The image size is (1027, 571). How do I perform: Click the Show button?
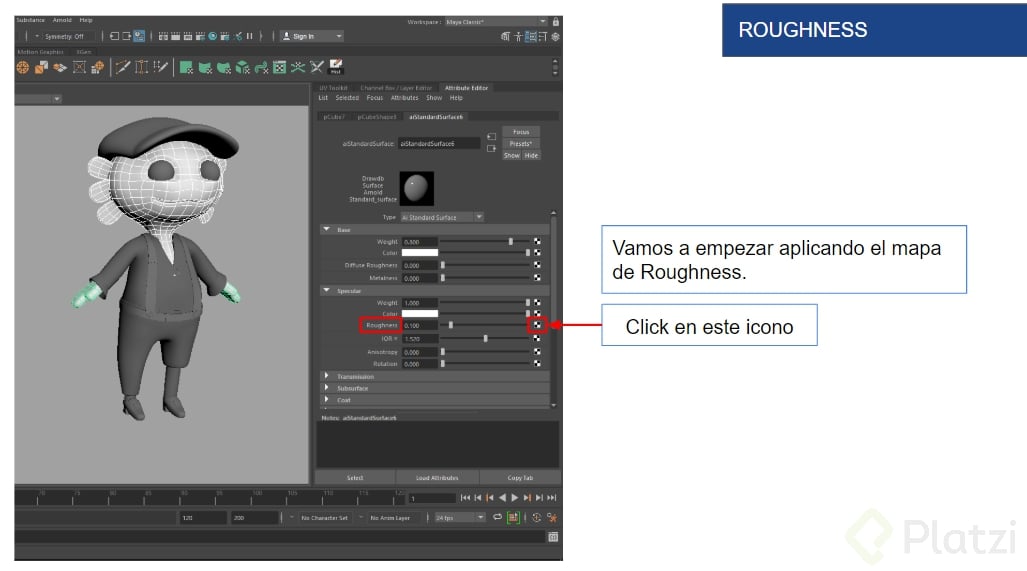pyautogui.click(x=512, y=156)
